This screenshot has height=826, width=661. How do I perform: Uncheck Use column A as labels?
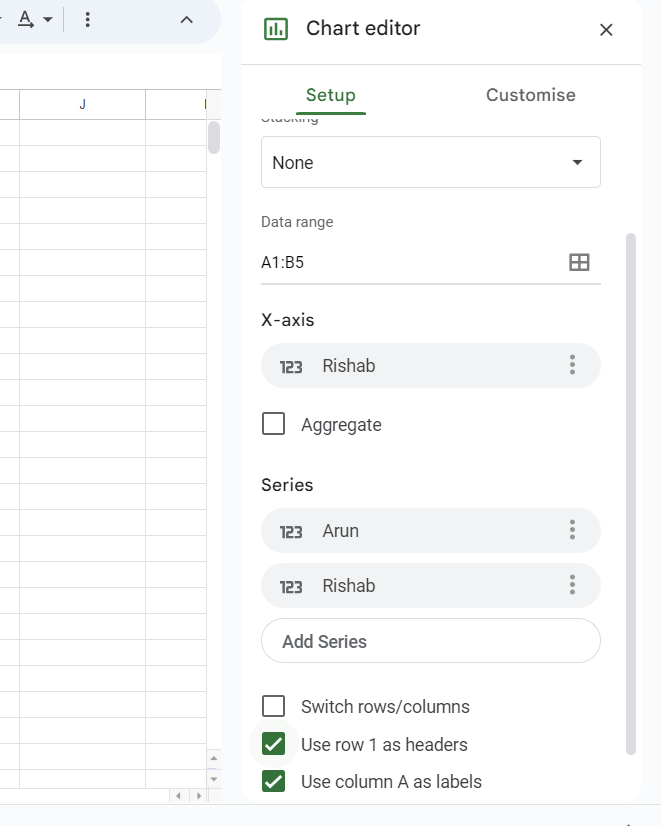pos(273,782)
